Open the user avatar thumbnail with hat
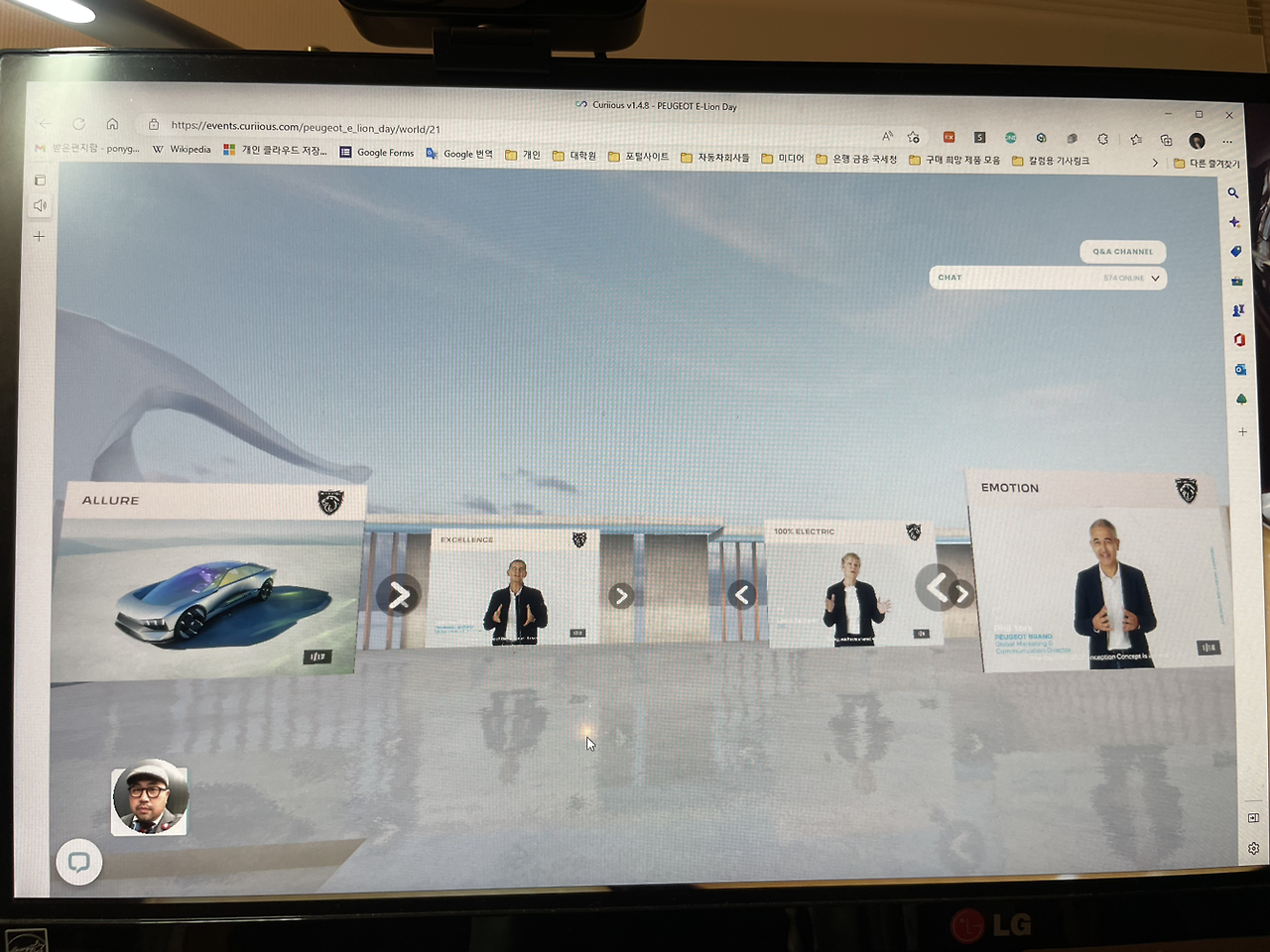The image size is (1270, 952). 149,798
